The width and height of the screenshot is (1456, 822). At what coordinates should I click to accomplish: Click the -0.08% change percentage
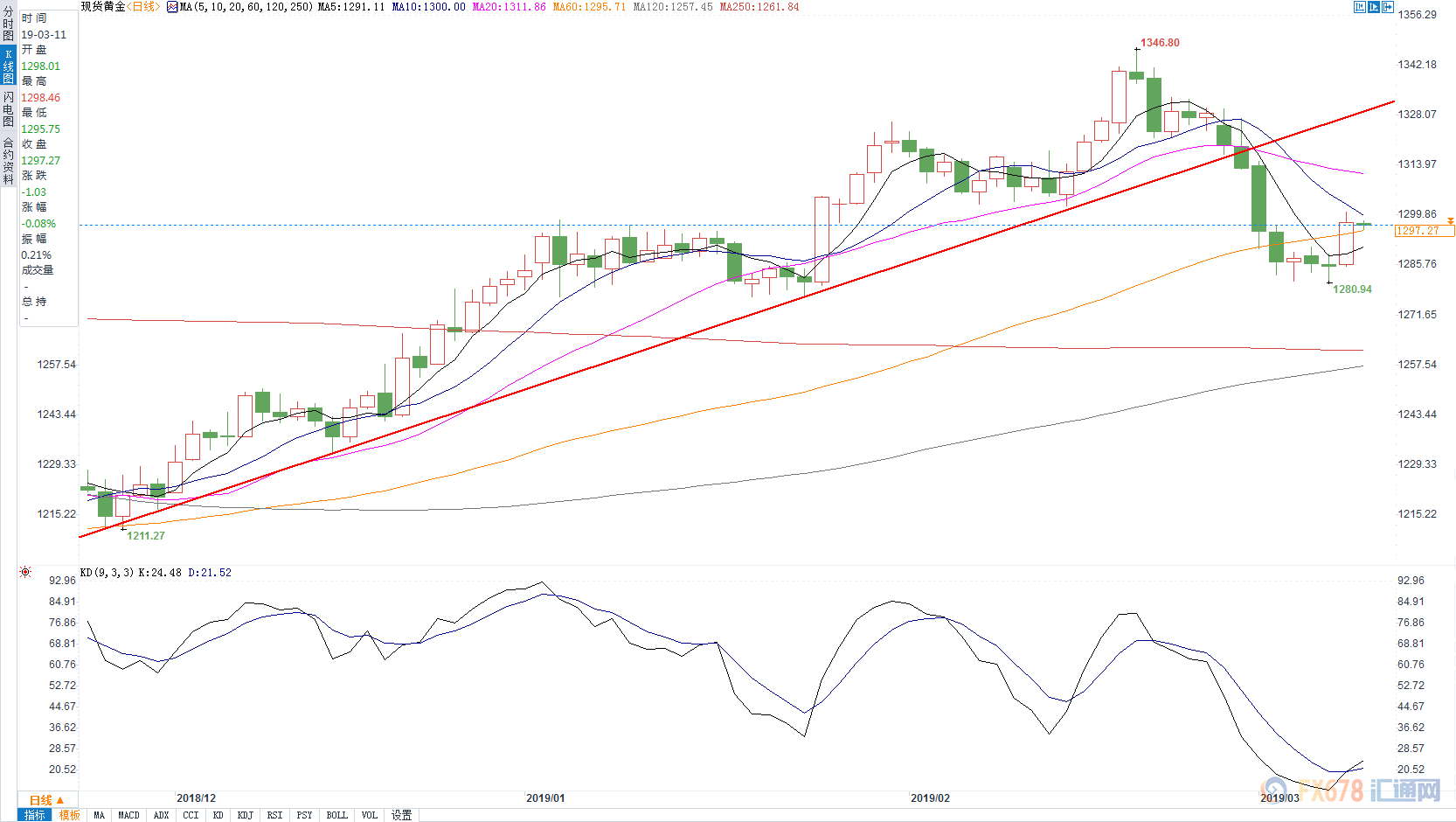coord(38,224)
